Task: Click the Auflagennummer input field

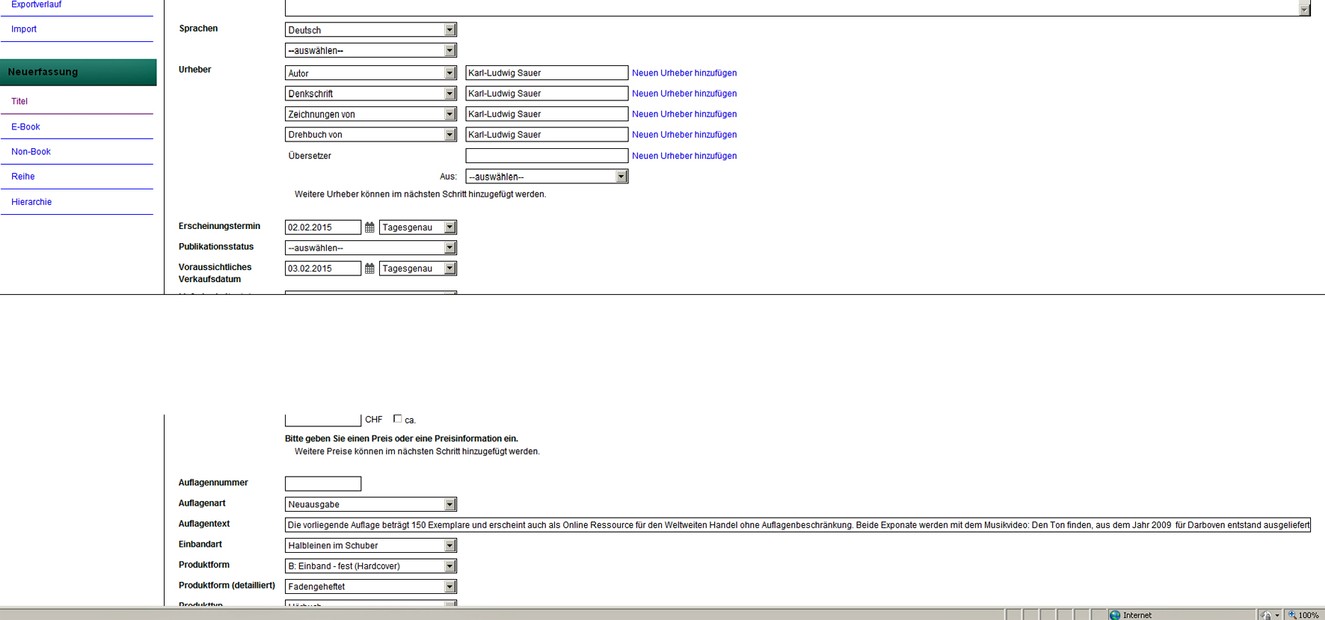Action: click(323, 484)
